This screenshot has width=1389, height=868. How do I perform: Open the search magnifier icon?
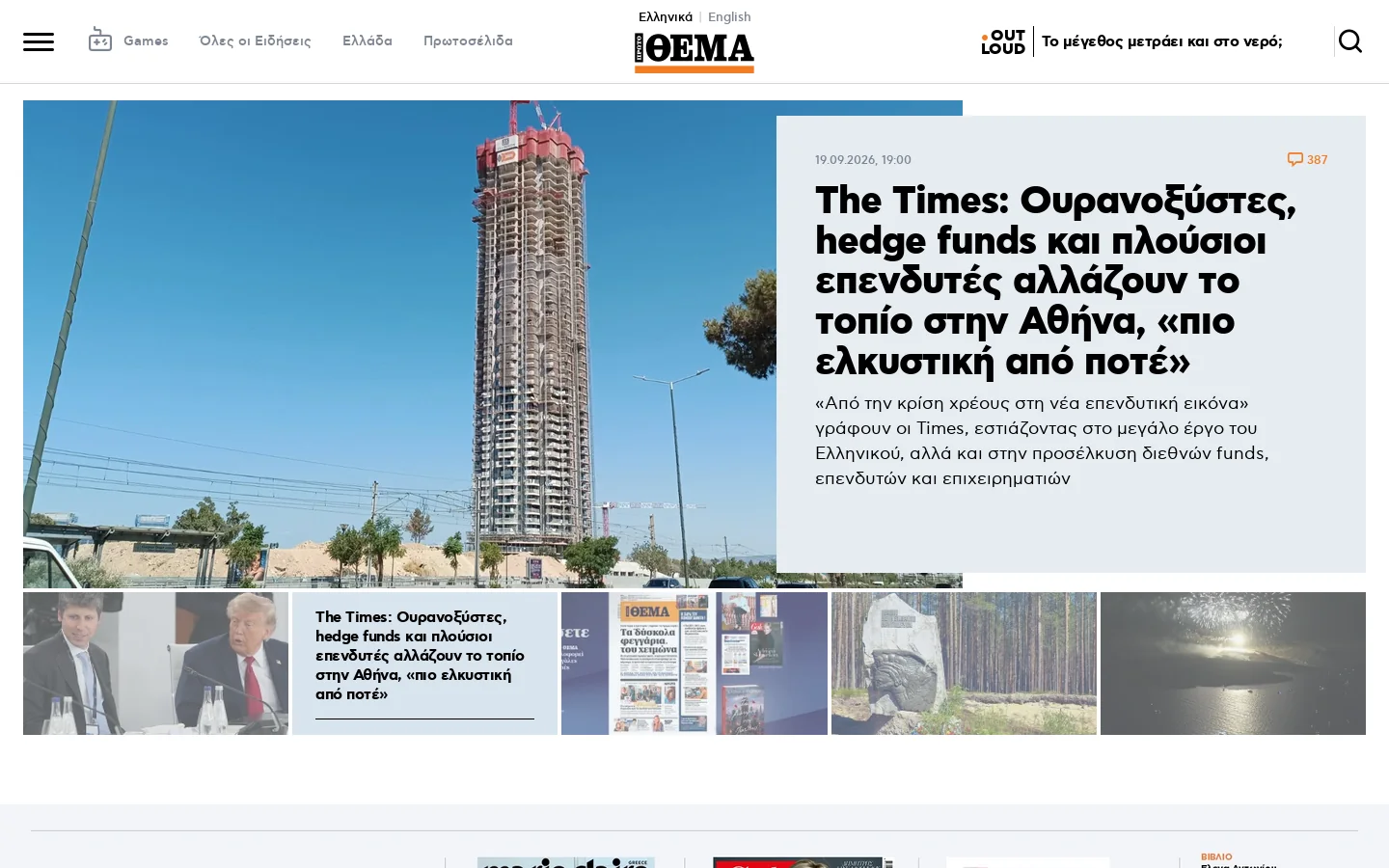(x=1350, y=41)
